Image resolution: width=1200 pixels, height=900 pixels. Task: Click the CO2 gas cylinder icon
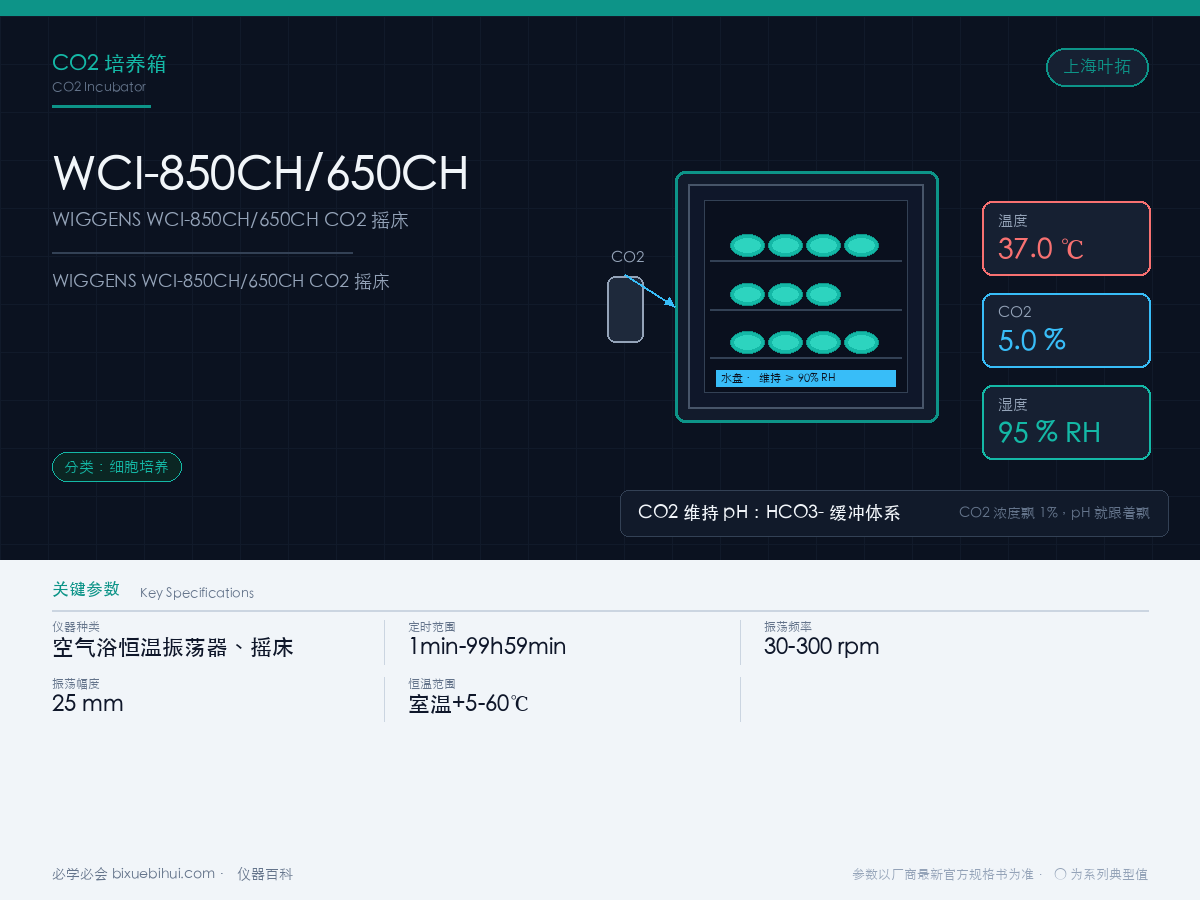[626, 309]
